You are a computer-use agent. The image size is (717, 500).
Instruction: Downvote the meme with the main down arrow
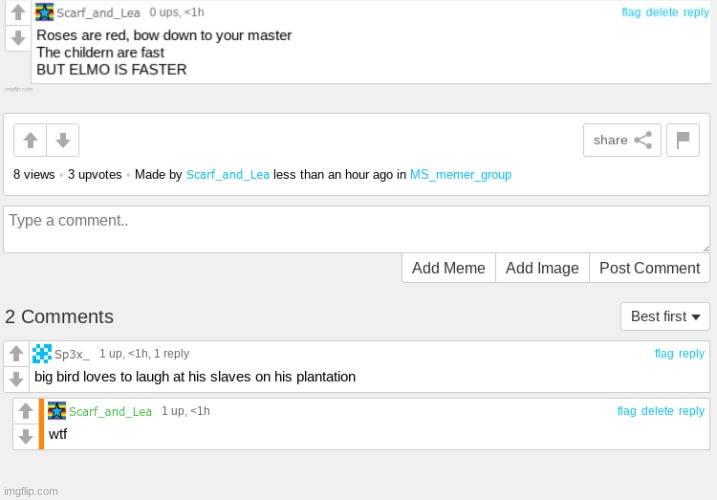pyautogui.click(x=63, y=140)
